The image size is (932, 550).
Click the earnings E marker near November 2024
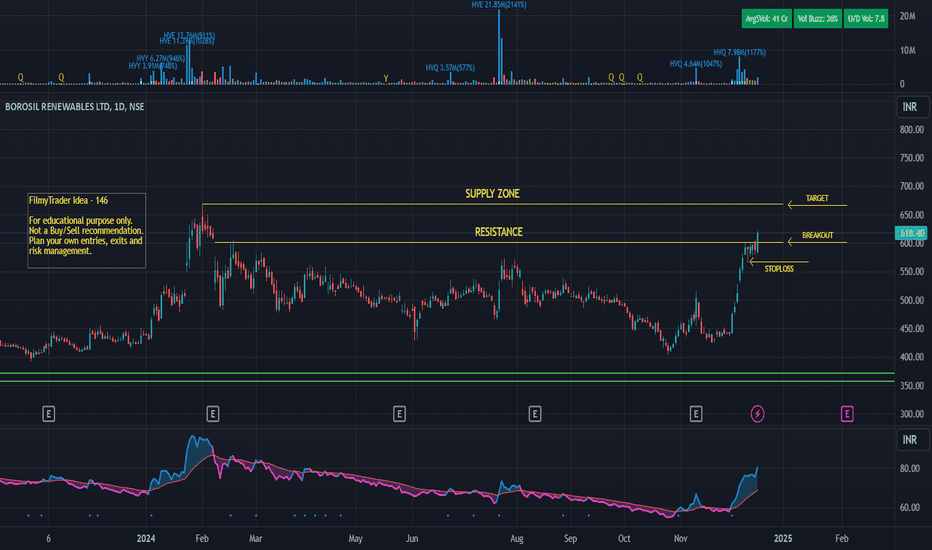pos(696,414)
